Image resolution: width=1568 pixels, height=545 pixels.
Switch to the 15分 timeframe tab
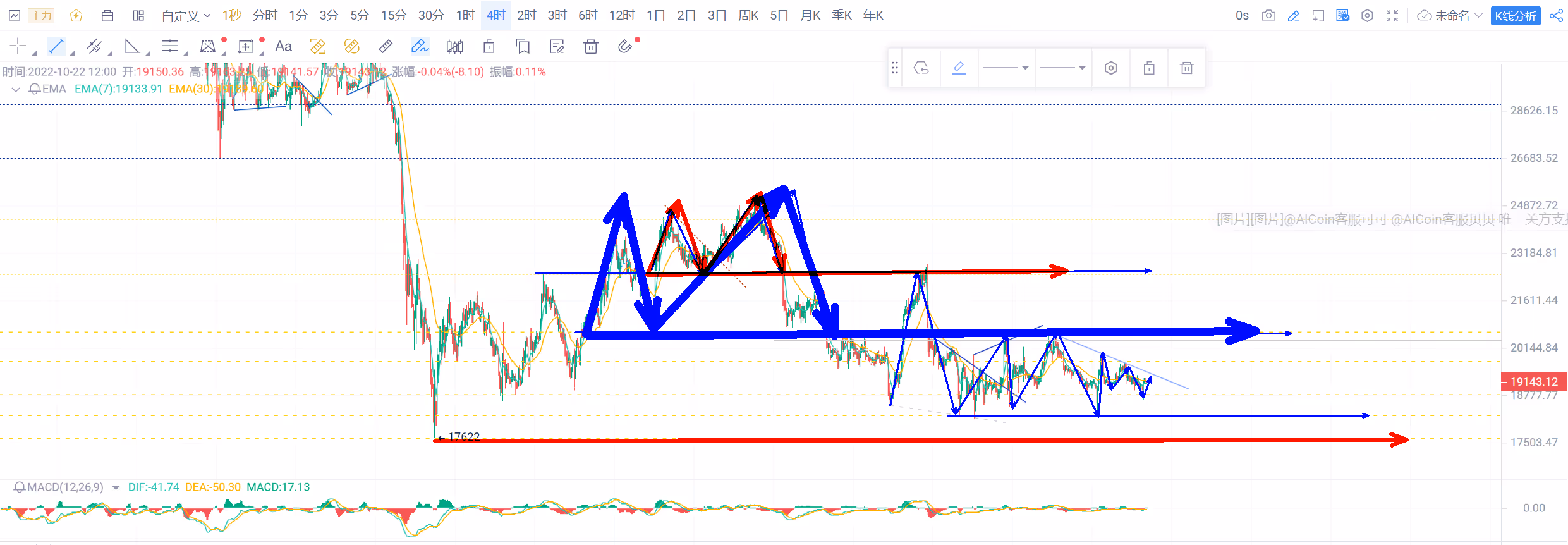point(393,16)
